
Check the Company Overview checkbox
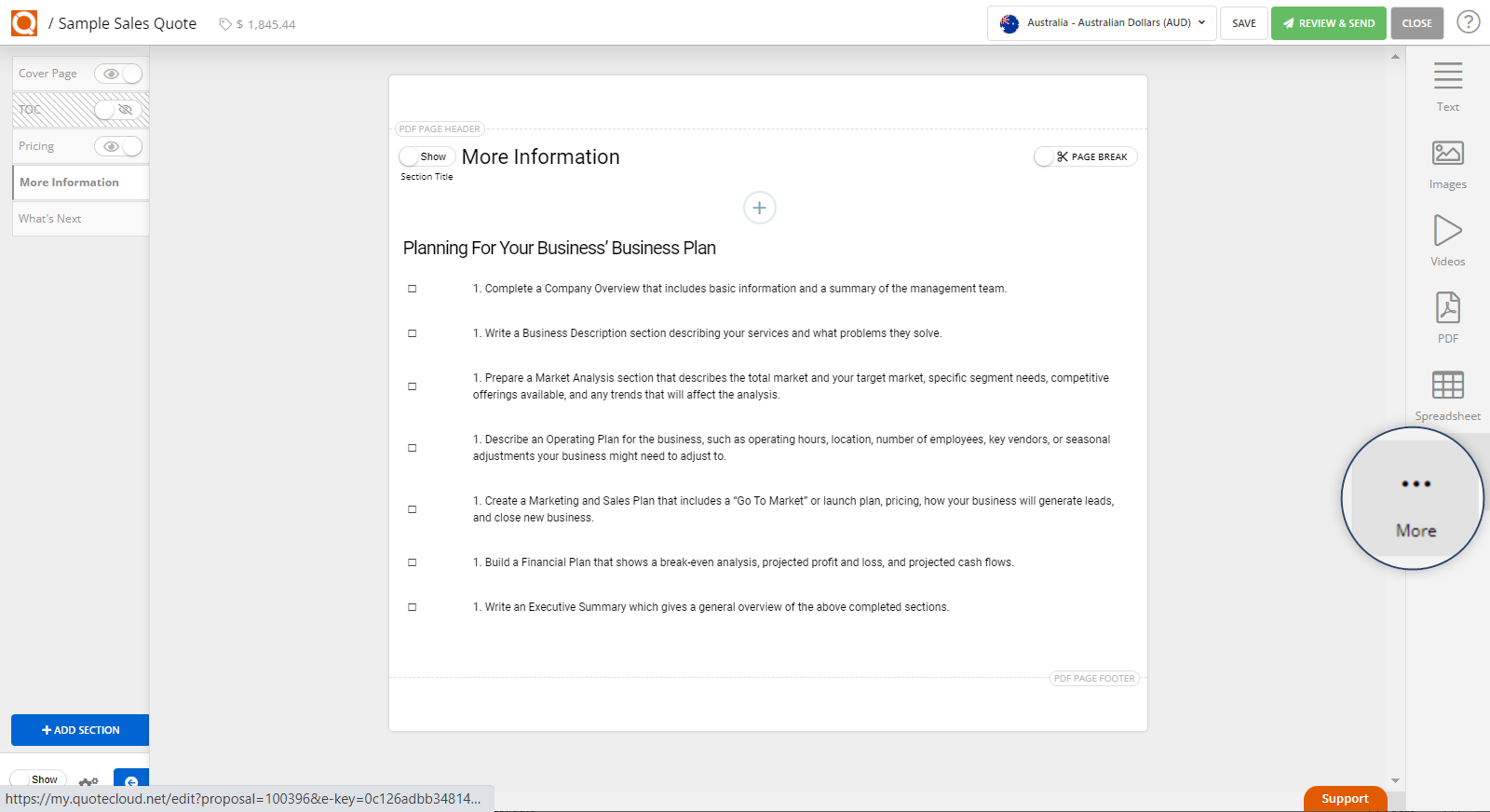(413, 289)
